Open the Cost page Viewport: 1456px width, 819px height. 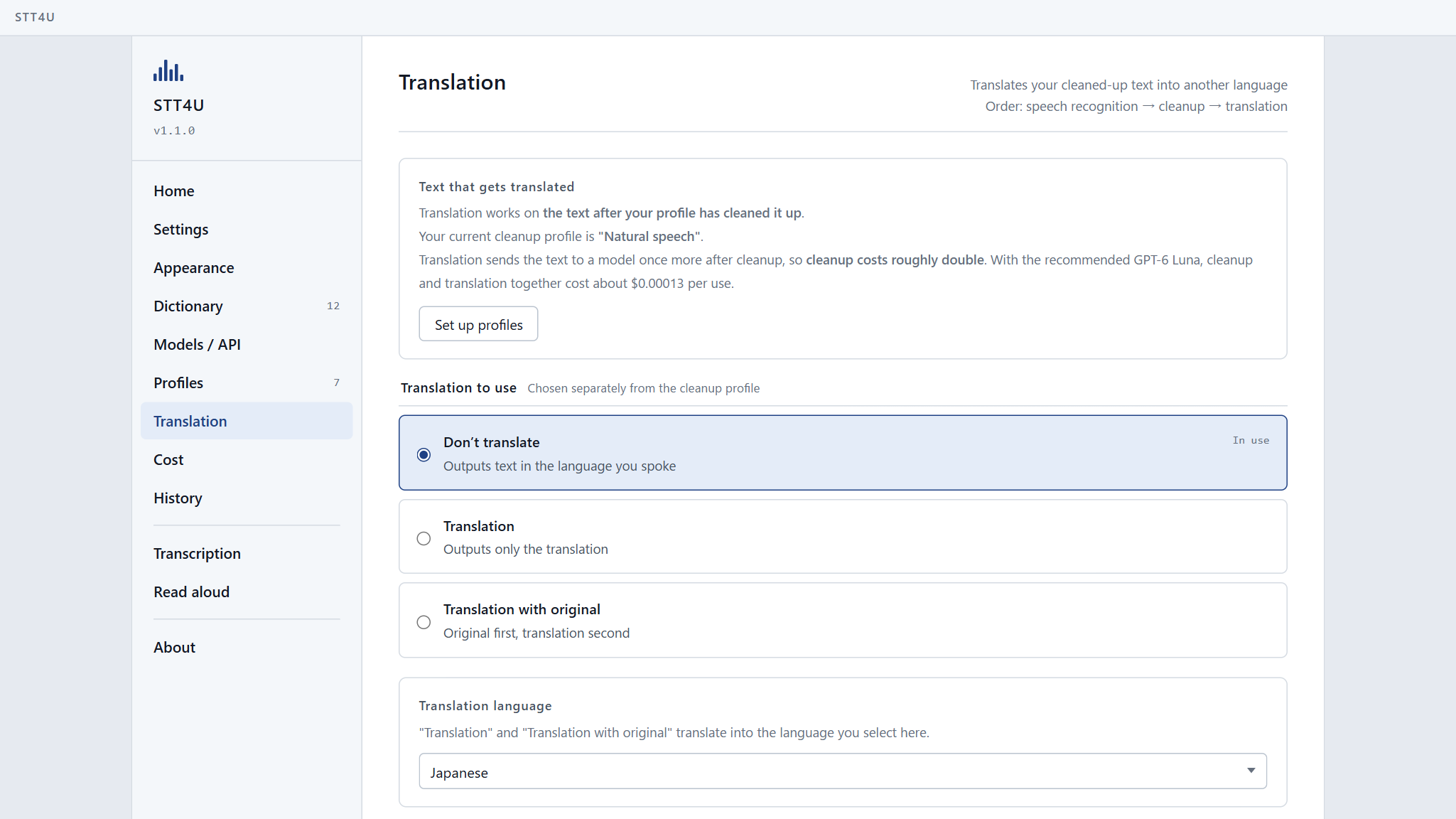click(x=247, y=459)
